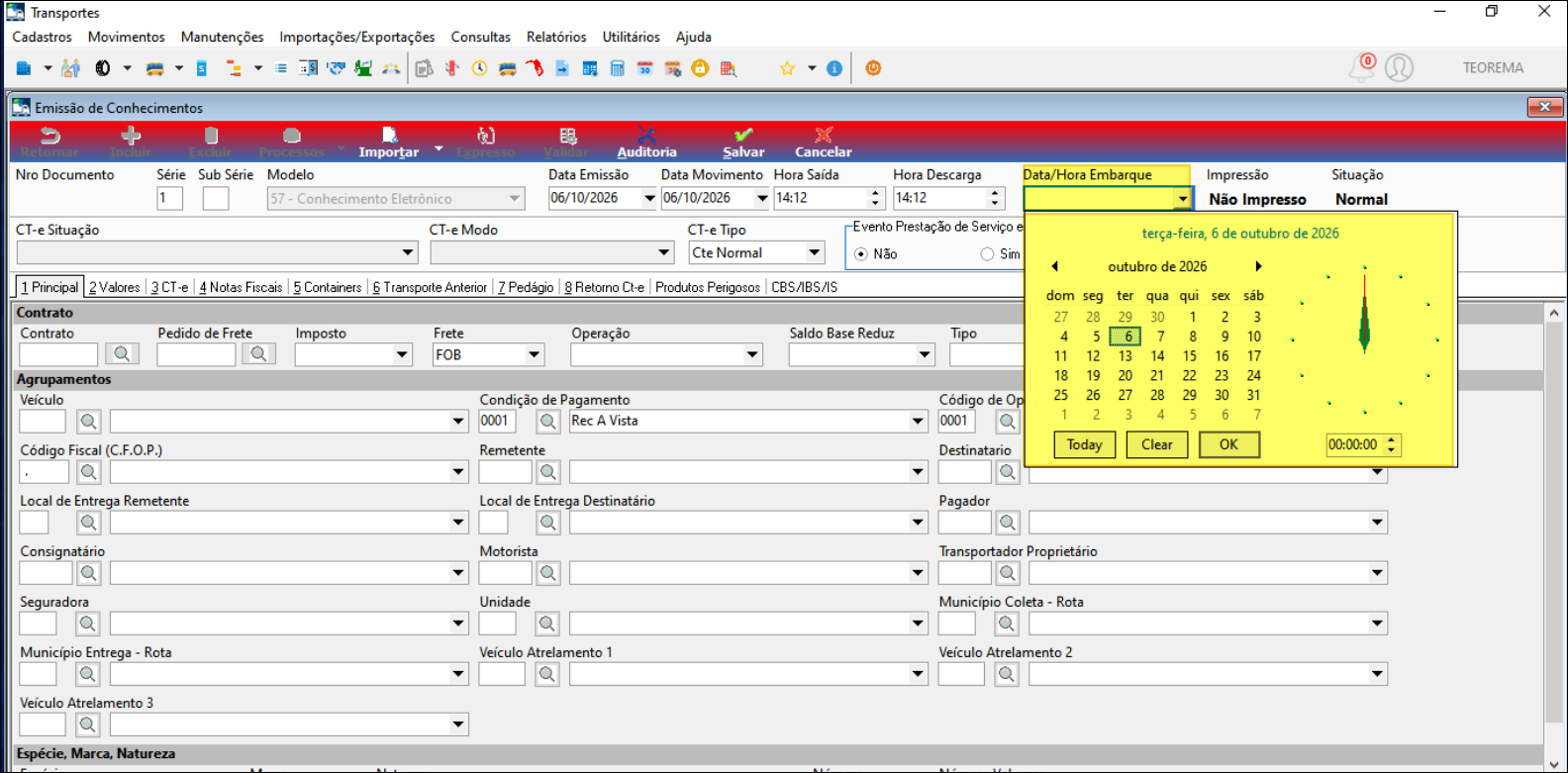Open the Relatórios menu

(556, 37)
